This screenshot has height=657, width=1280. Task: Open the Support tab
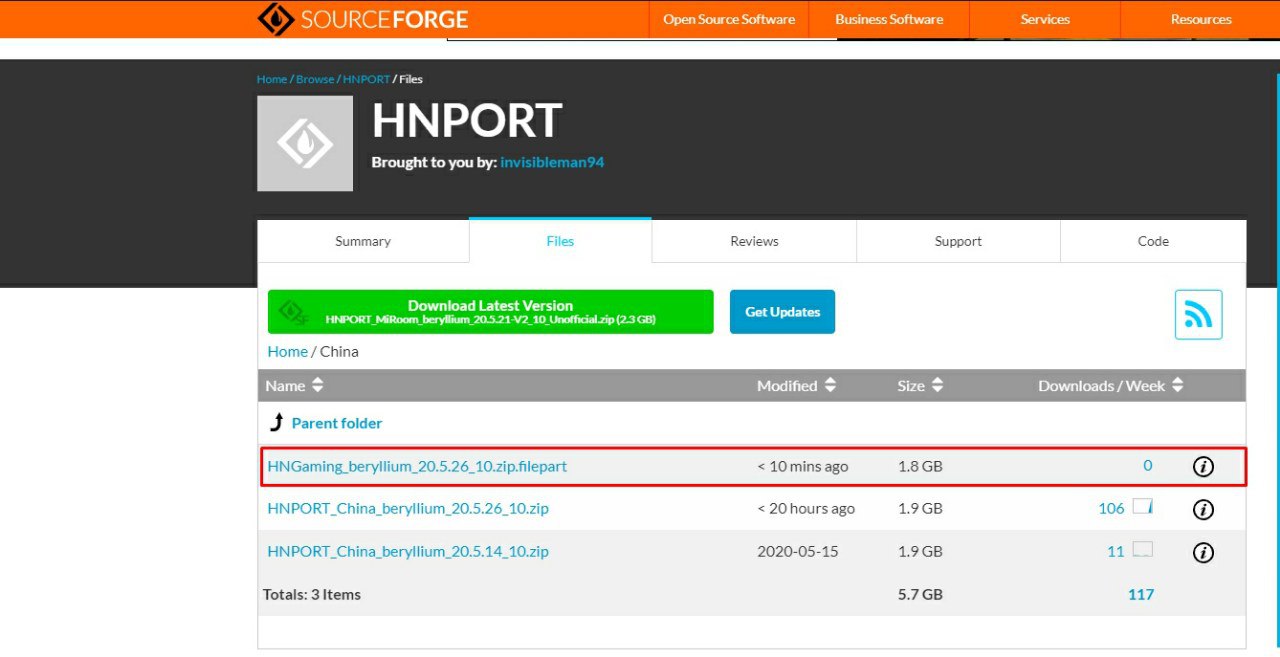click(x=958, y=241)
